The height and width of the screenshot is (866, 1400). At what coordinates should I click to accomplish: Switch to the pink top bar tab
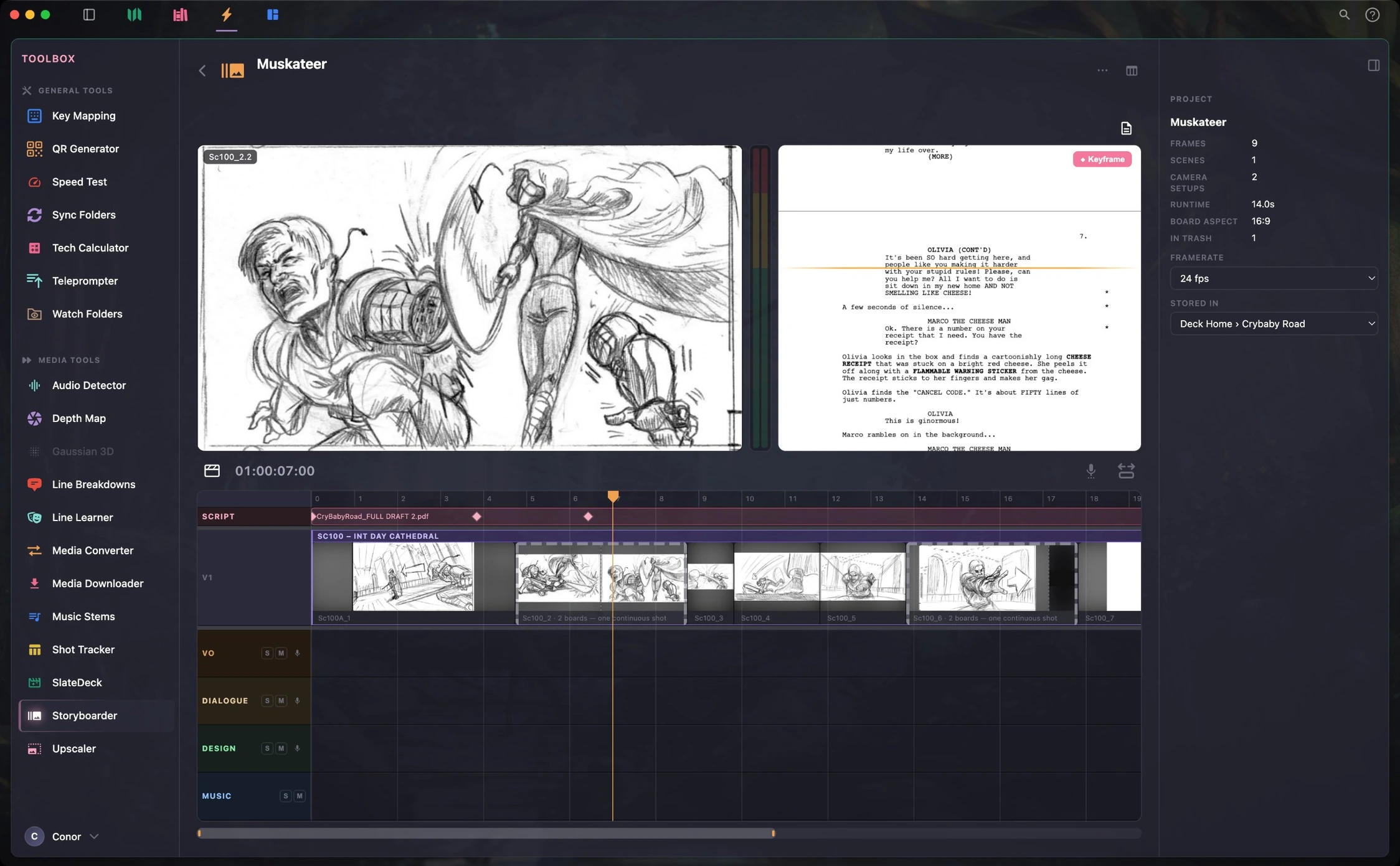click(181, 14)
